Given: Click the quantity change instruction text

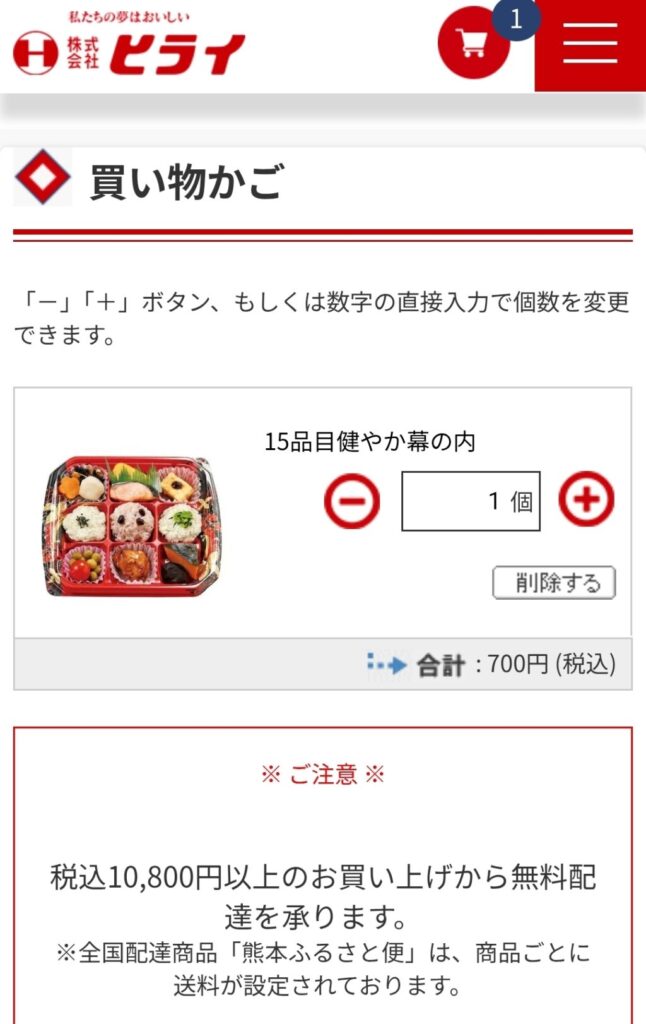Looking at the screenshot, I should click(x=323, y=319).
